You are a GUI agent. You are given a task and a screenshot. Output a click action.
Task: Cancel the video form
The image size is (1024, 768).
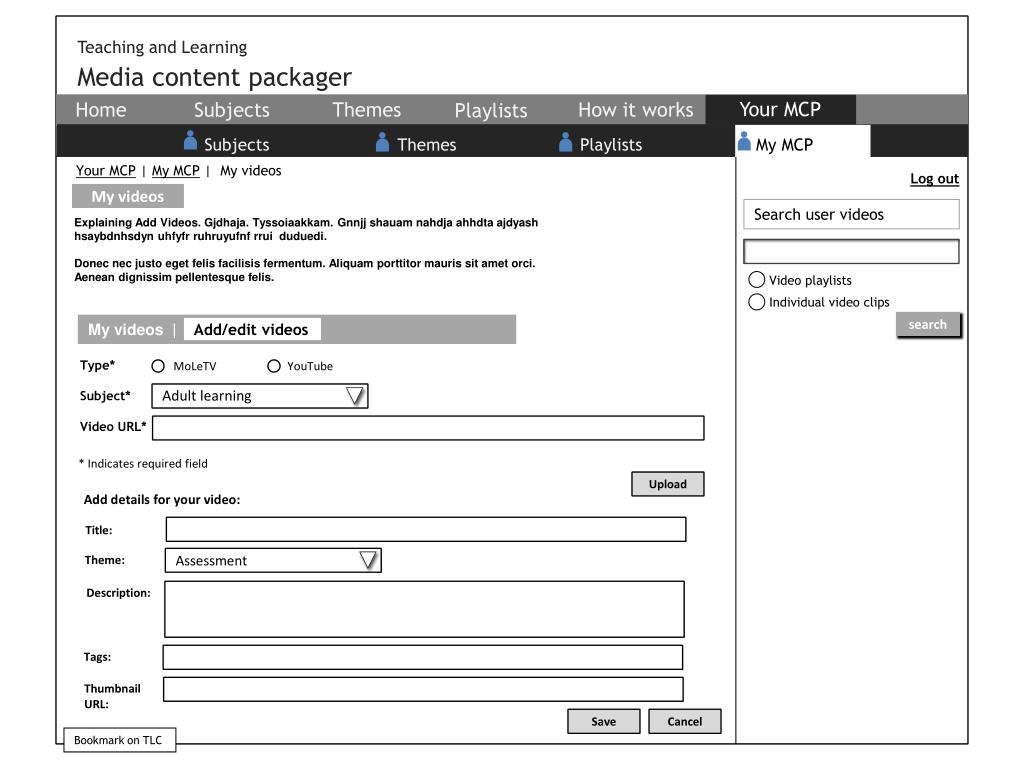tap(684, 722)
